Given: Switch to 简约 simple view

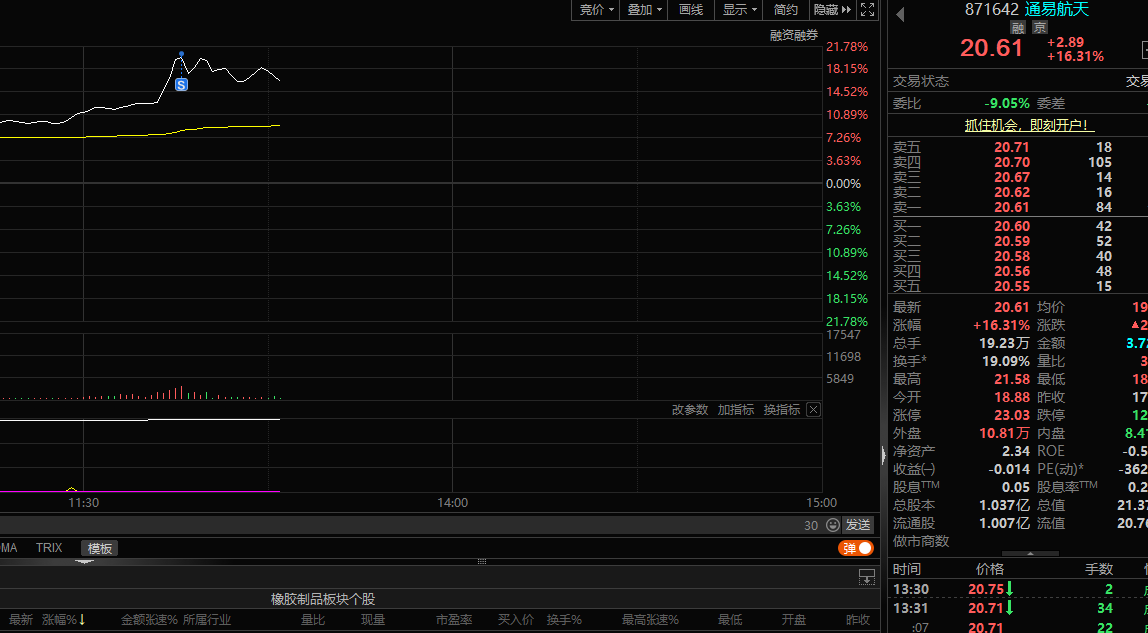Looking at the screenshot, I should tap(786, 10).
